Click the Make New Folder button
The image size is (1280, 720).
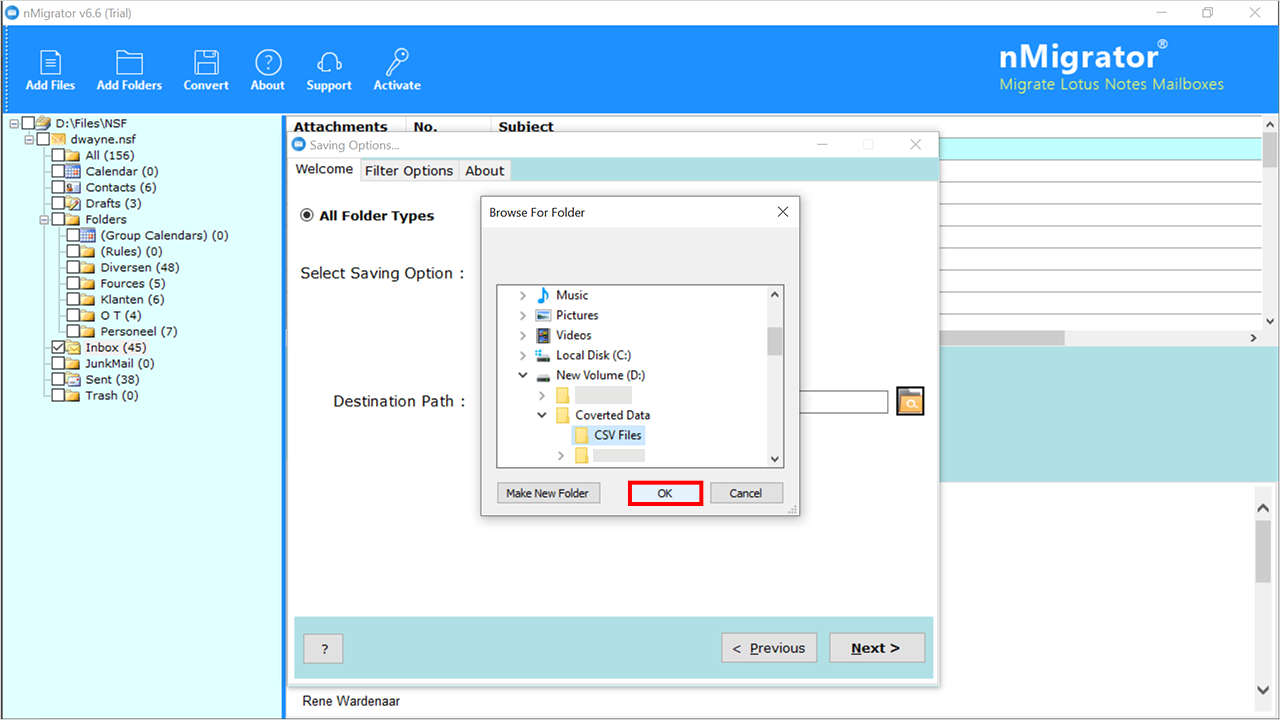[547, 493]
